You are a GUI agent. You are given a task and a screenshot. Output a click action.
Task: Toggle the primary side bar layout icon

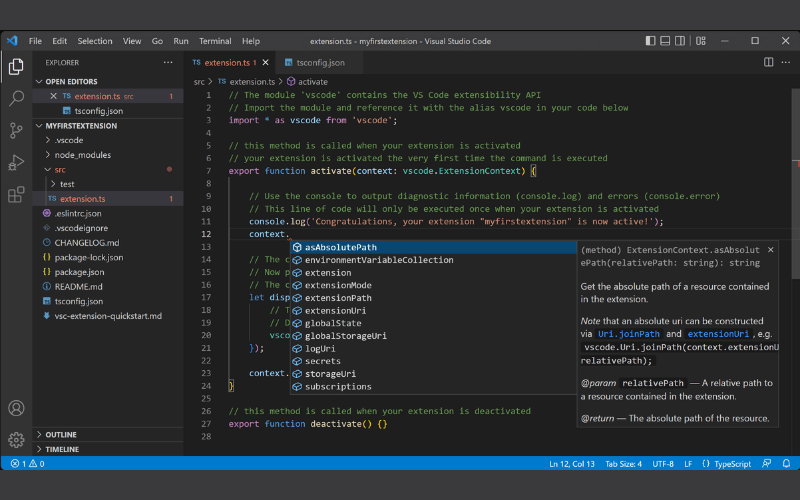[651, 41]
